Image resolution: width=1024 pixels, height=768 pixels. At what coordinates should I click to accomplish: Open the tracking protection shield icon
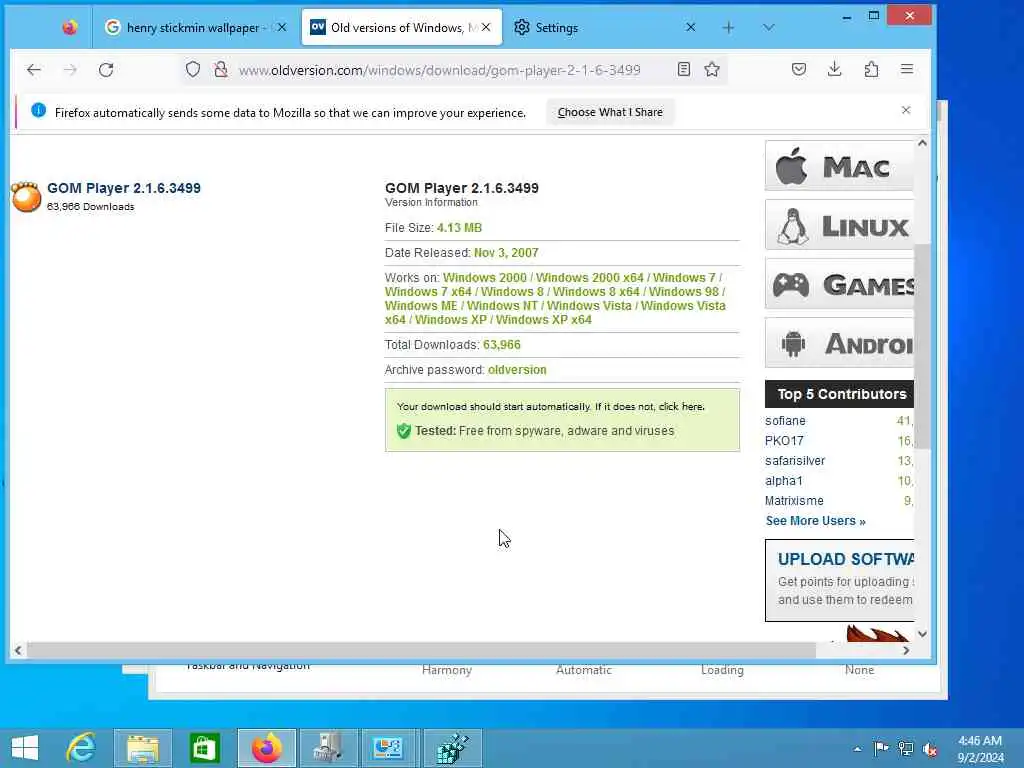click(x=193, y=69)
